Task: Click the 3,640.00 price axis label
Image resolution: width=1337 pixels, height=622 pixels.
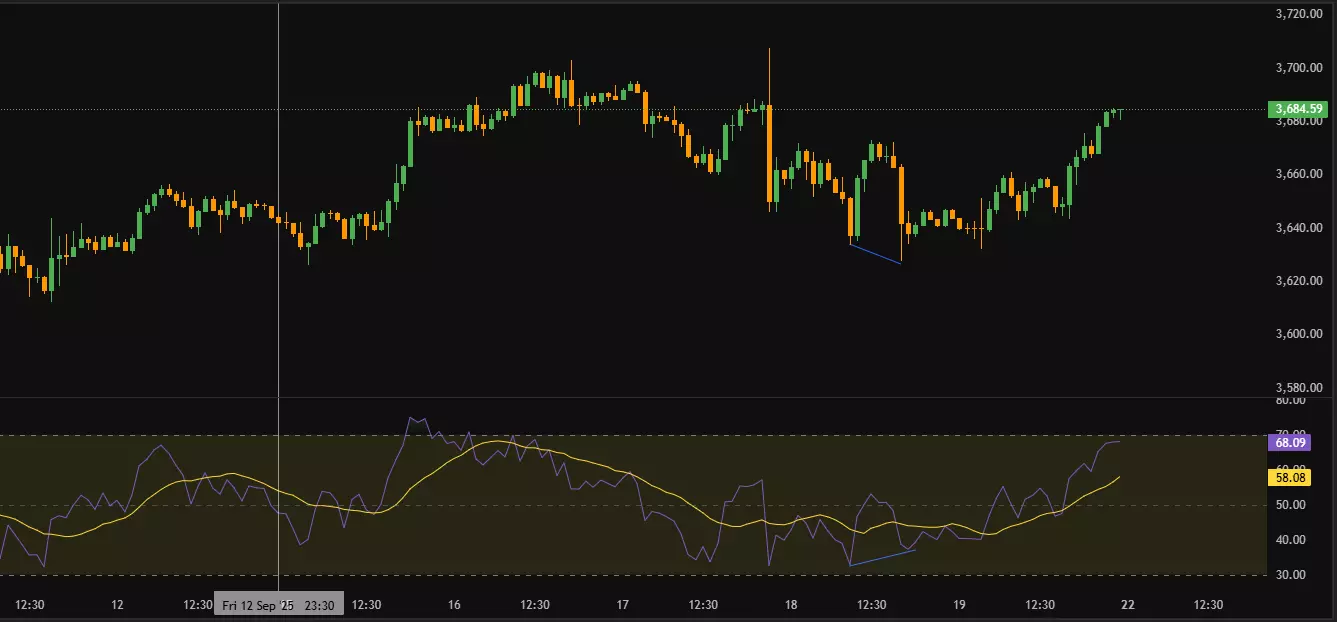Action: (1298, 228)
